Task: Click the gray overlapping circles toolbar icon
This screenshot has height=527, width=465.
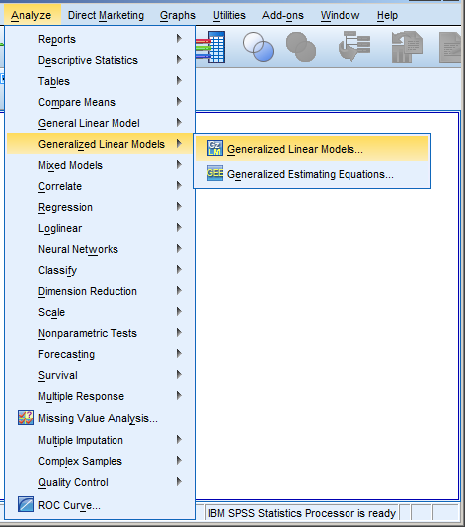Action: pos(301,47)
